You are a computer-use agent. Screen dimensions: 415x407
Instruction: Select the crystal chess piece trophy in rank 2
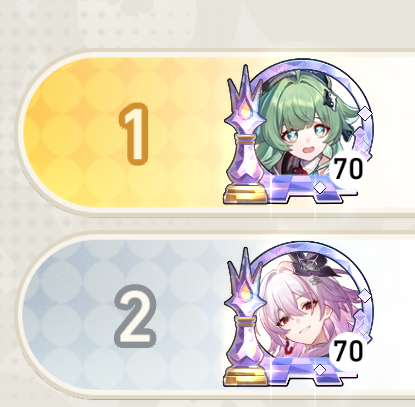point(245,316)
